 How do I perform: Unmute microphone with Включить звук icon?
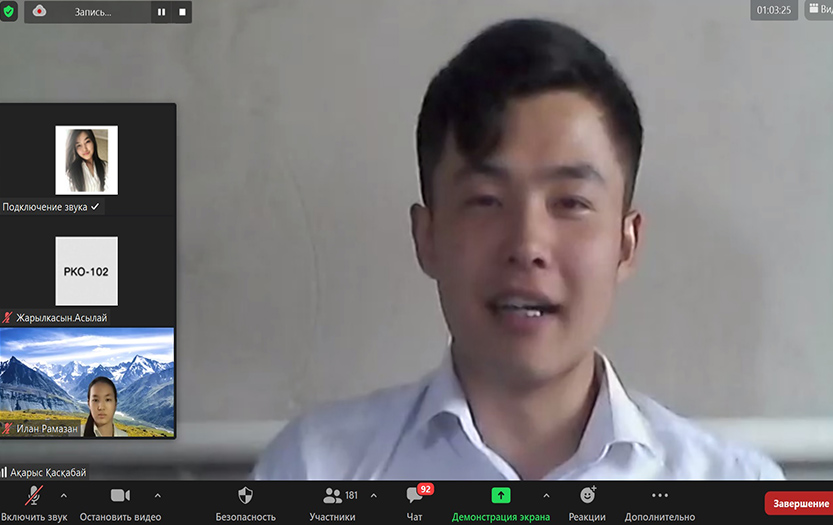coord(34,496)
